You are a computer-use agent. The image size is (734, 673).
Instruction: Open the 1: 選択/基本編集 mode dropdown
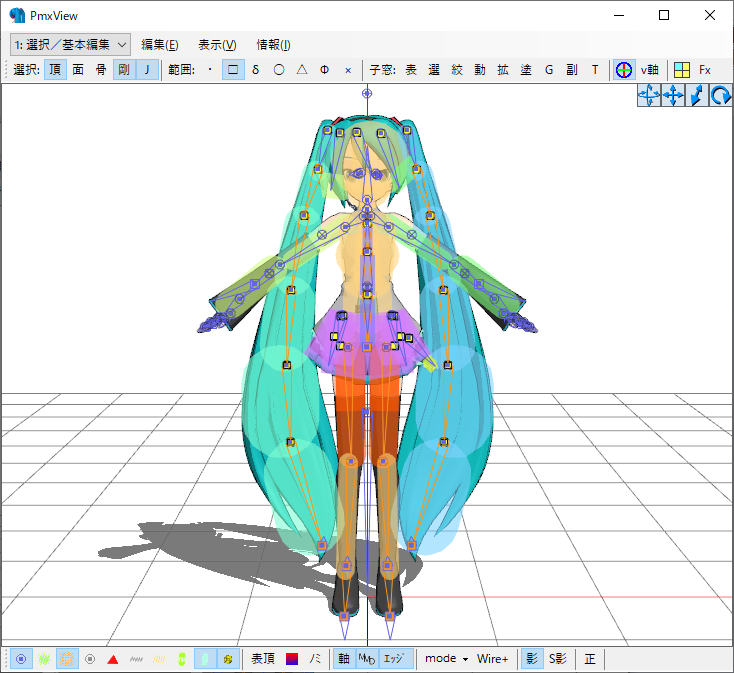[70, 45]
